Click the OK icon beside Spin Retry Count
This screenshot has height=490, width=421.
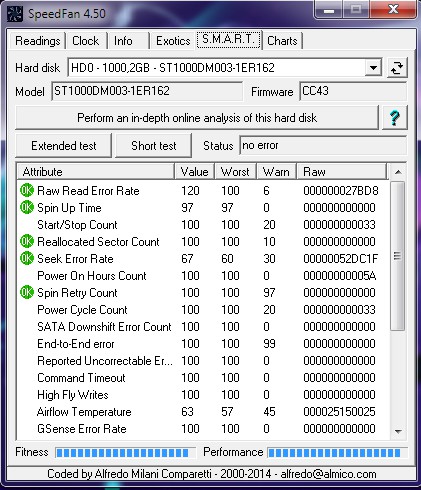click(27, 292)
